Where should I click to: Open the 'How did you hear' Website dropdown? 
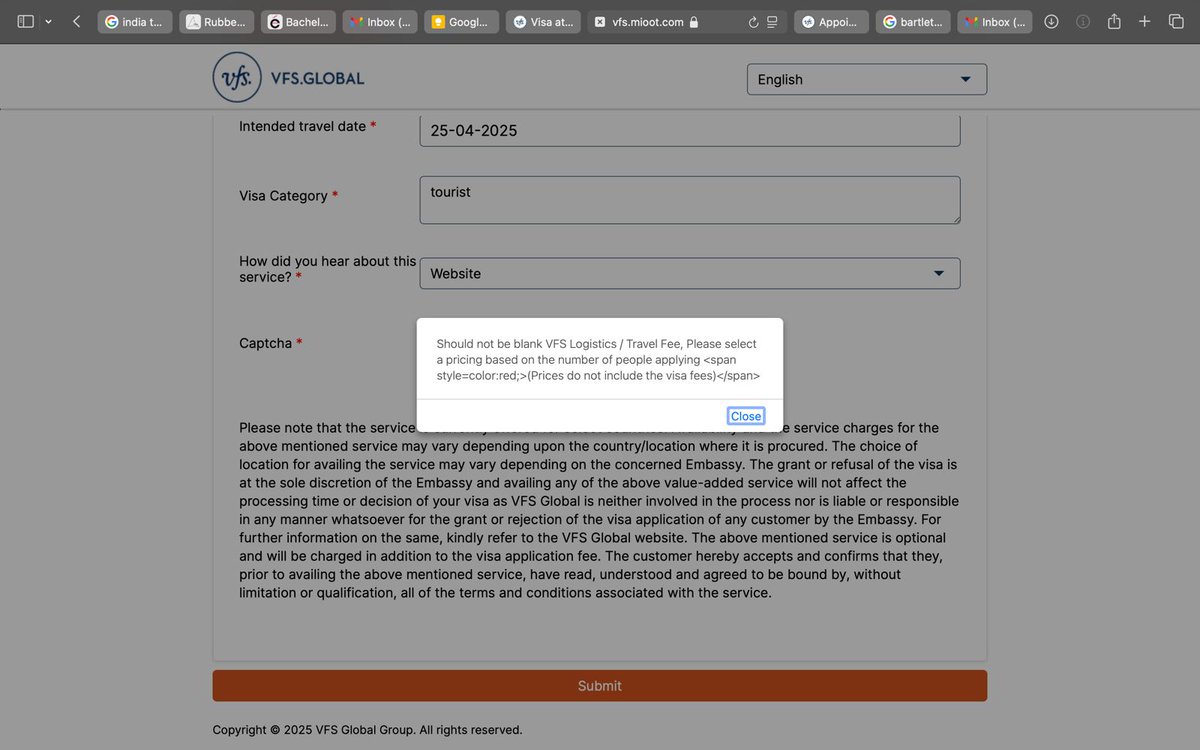click(x=690, y=273)
